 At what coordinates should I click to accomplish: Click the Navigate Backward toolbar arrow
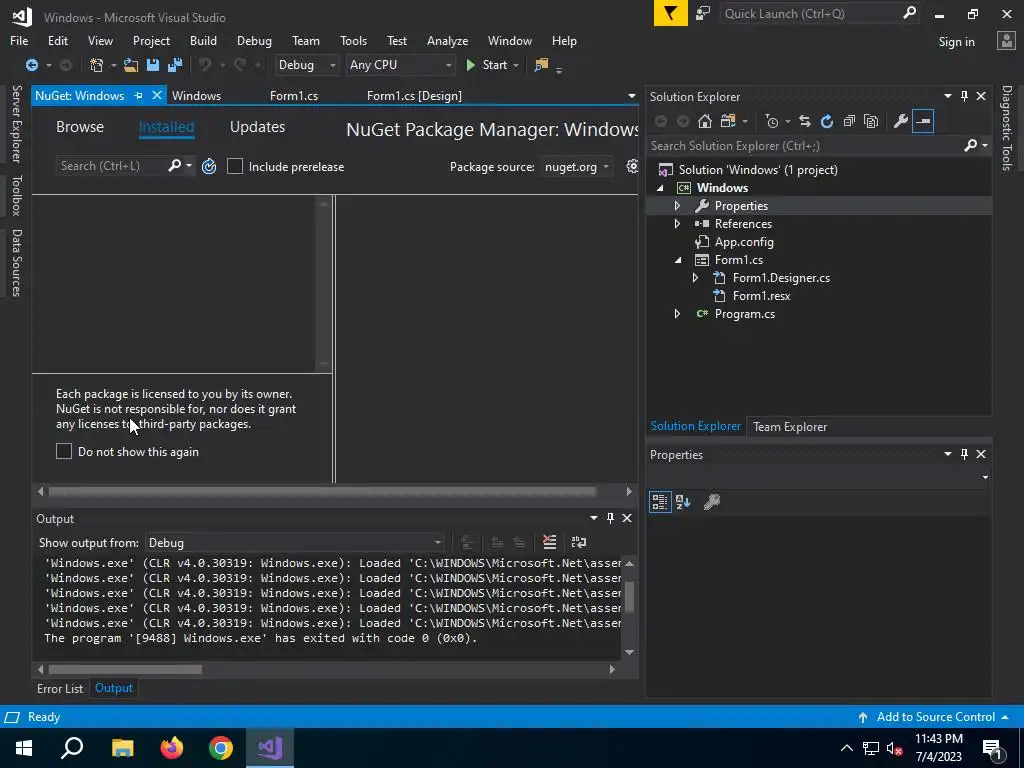(31, 65)
